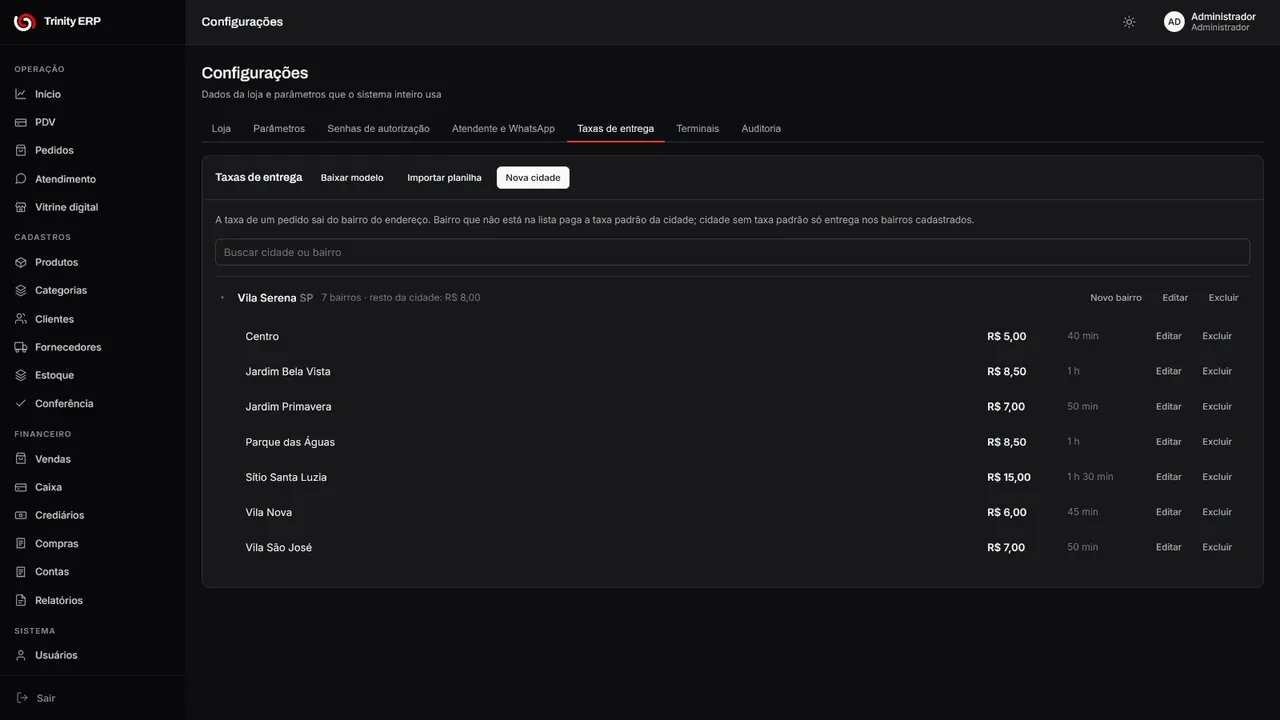Image resolution: width=1280 pixels, height=720 pixels.
Task: Click the Conferência checkmark icon
Action: [x=21, y=404]
